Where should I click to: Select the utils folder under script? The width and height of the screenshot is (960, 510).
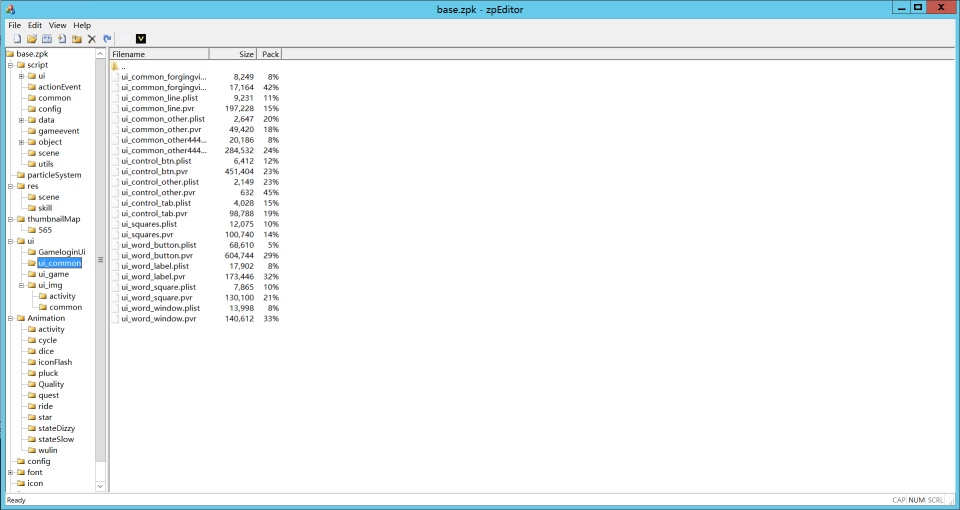pos(46,164)
